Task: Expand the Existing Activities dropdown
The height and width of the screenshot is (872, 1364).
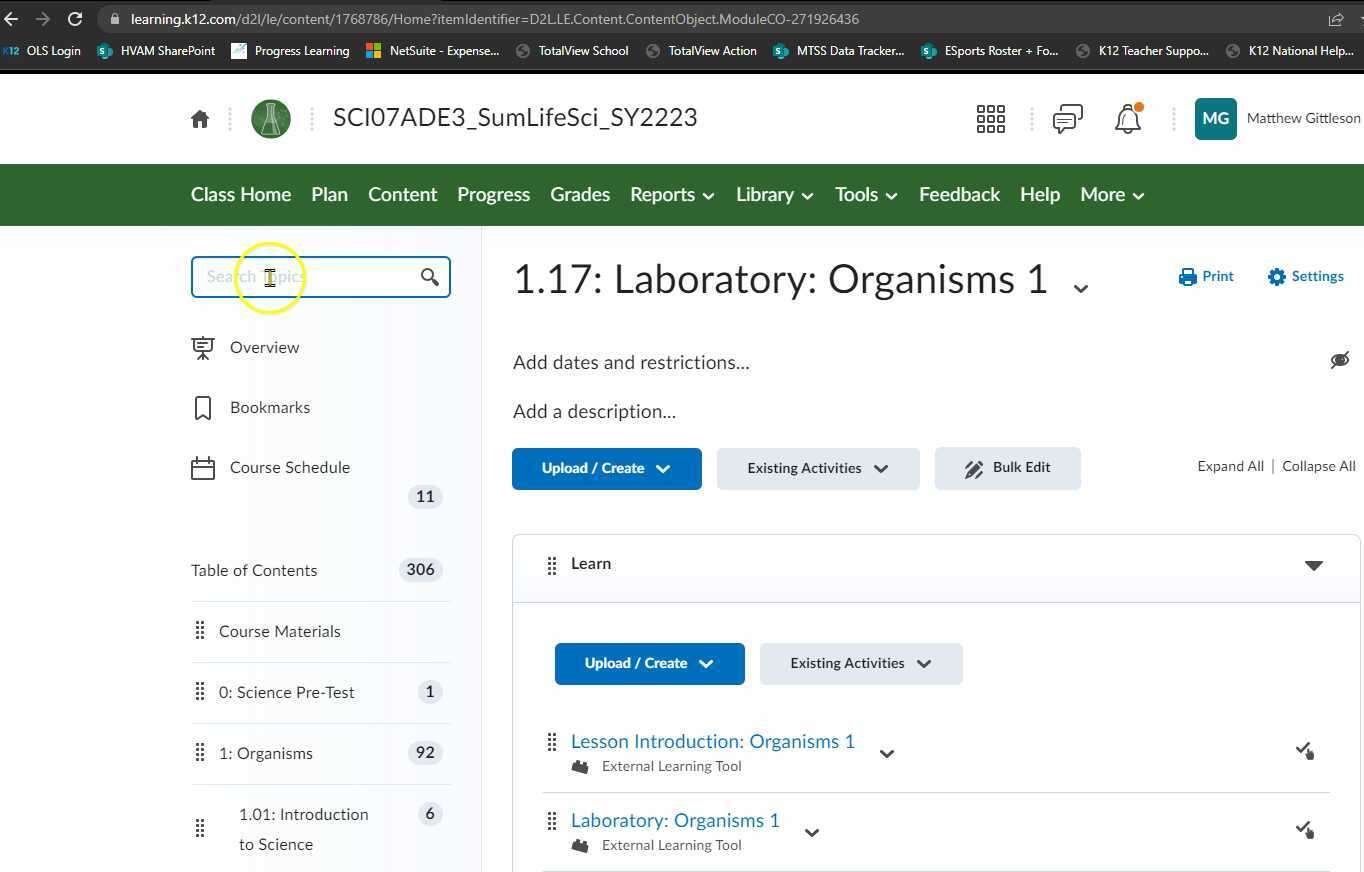Action: point(817,468)
